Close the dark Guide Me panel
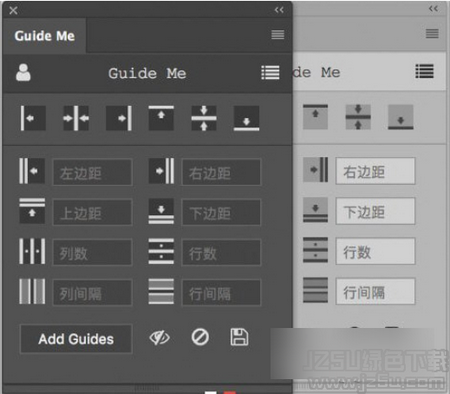Viewport: 450px width, 394px height. pyautogui.click(x=13, y=10)
